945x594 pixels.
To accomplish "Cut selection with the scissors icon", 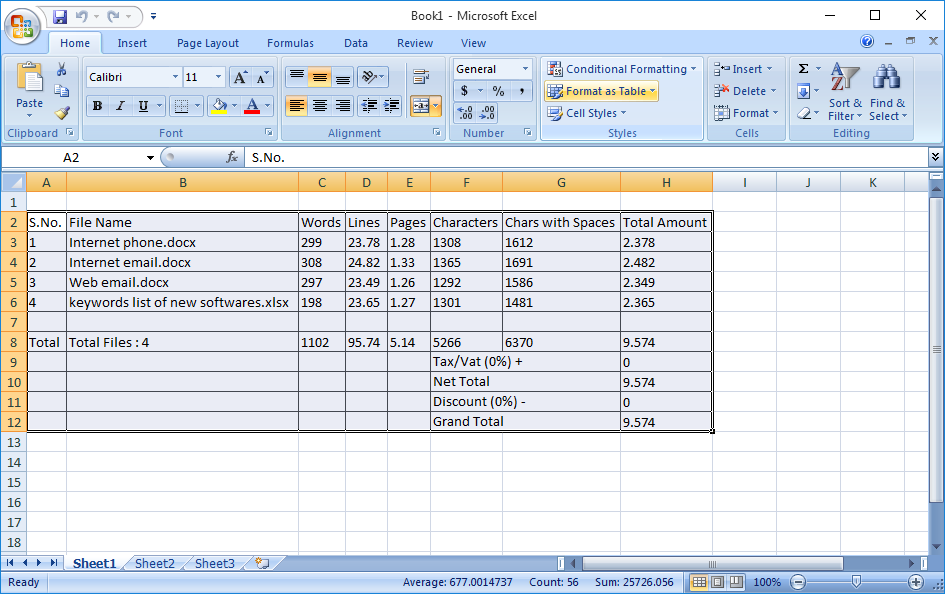I will click(61, 69).
